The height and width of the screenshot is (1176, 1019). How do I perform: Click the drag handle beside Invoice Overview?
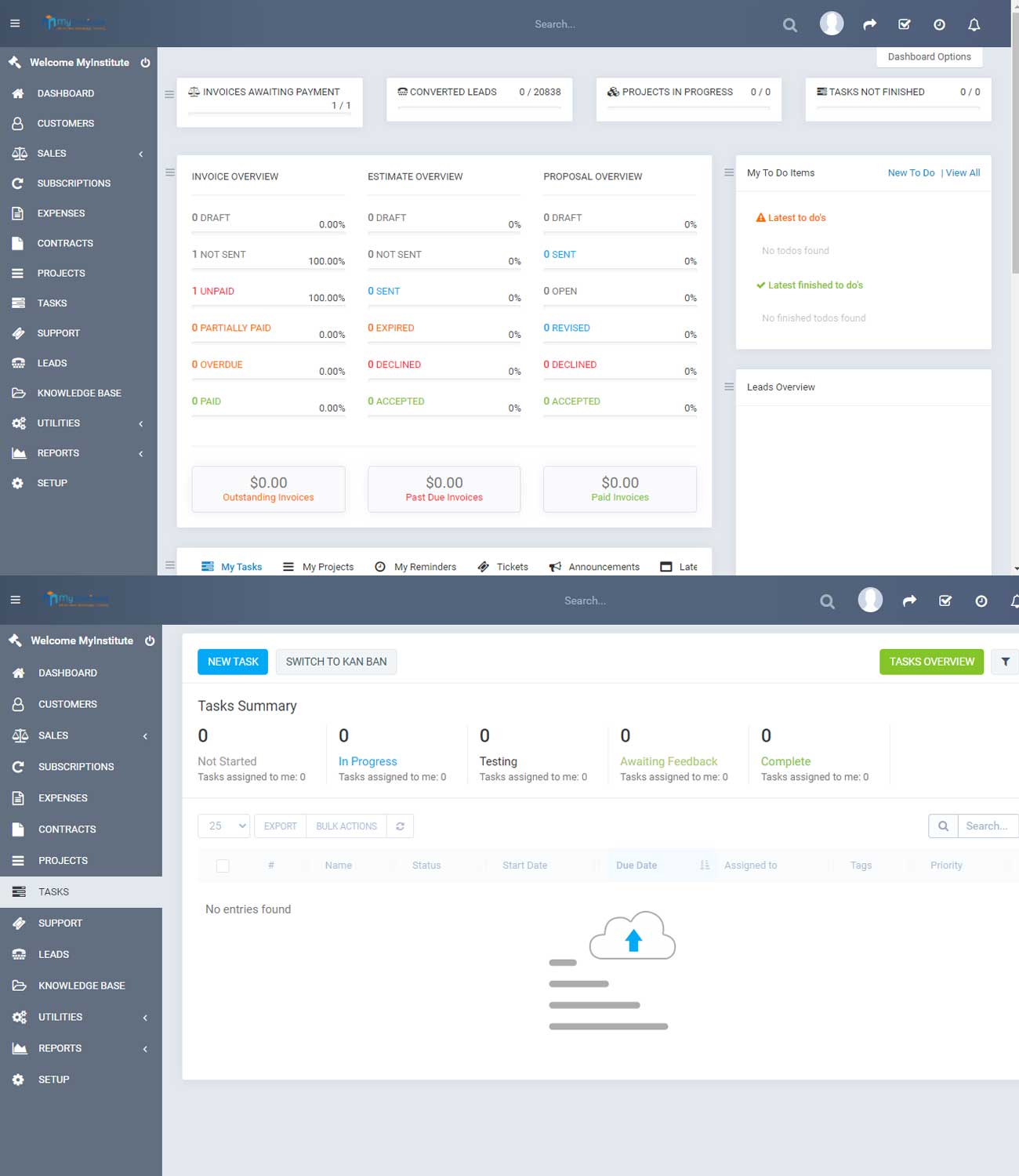point(170,172)
